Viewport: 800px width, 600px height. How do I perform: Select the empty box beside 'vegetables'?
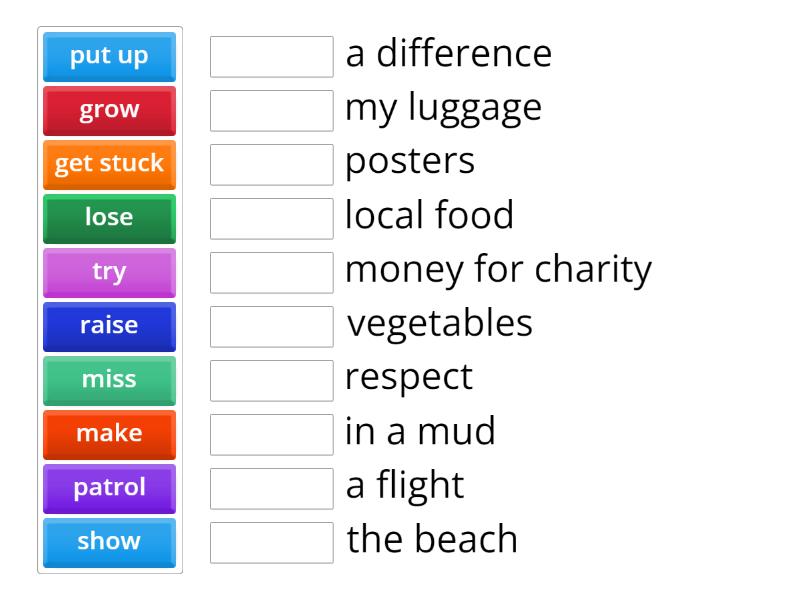click(271, 327)
